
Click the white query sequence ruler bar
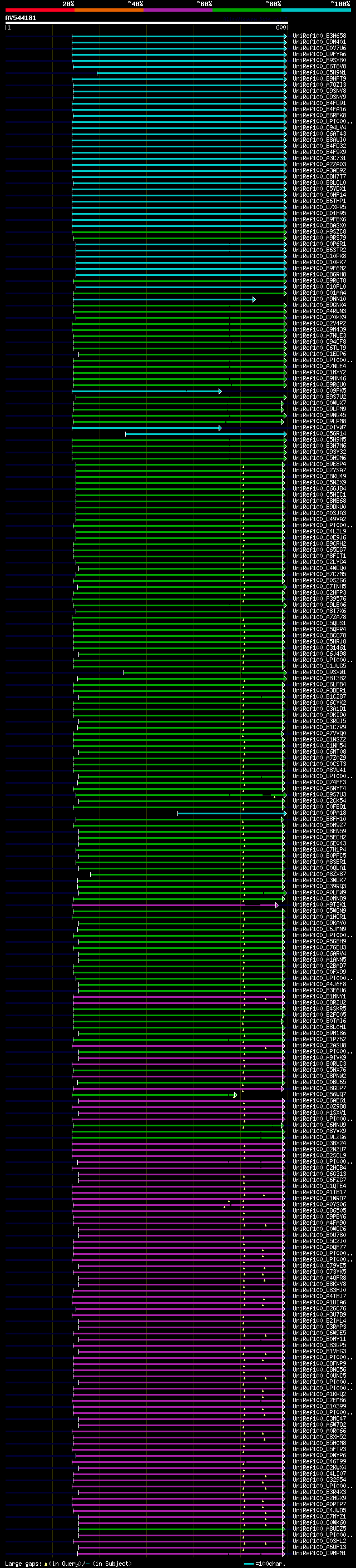(147, 23)
